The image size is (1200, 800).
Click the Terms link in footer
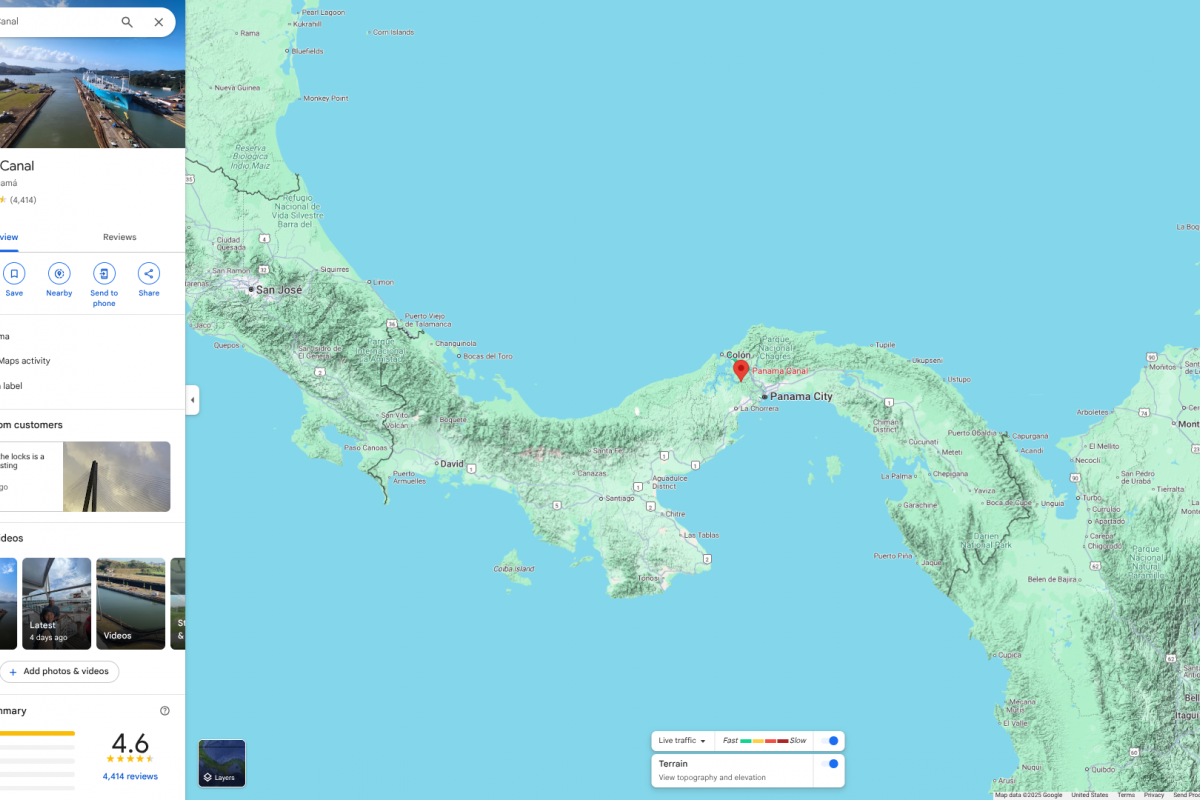(1126, 795)
